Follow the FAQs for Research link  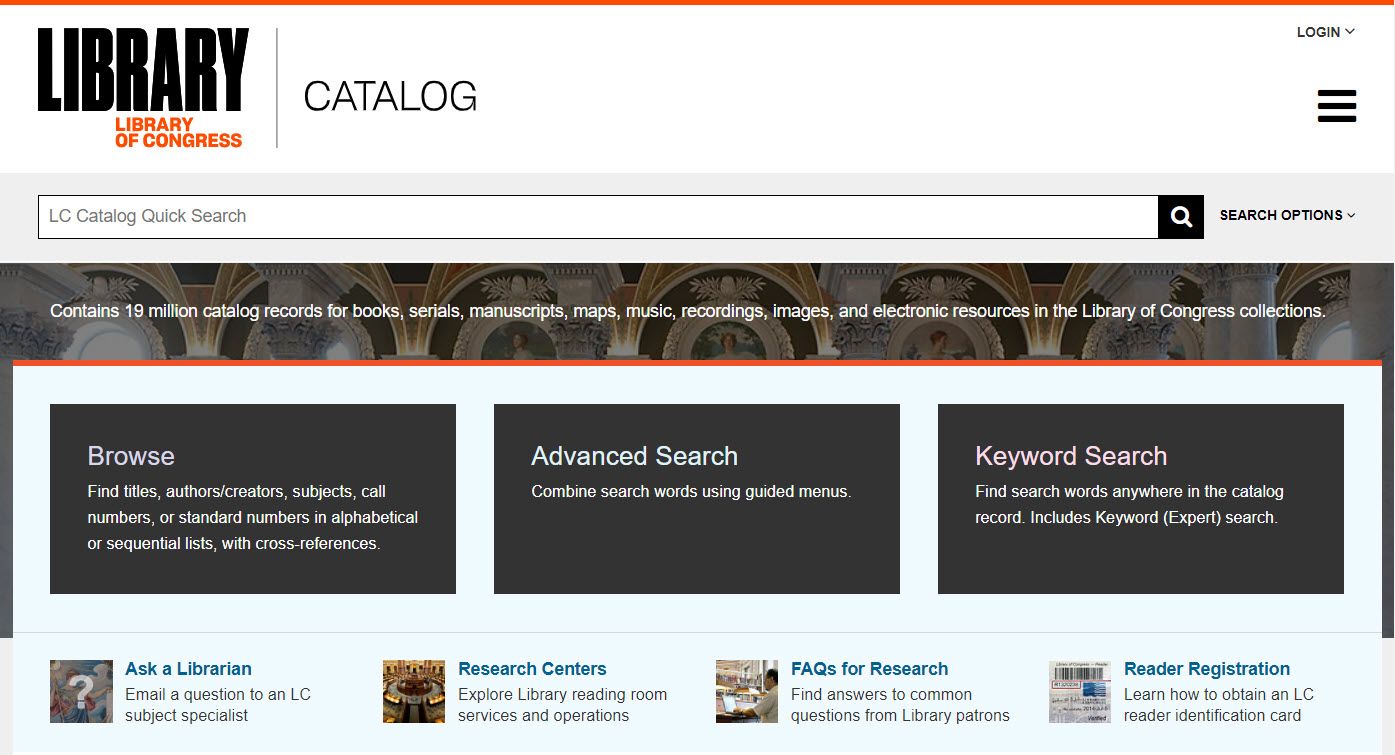pos(869,669)
